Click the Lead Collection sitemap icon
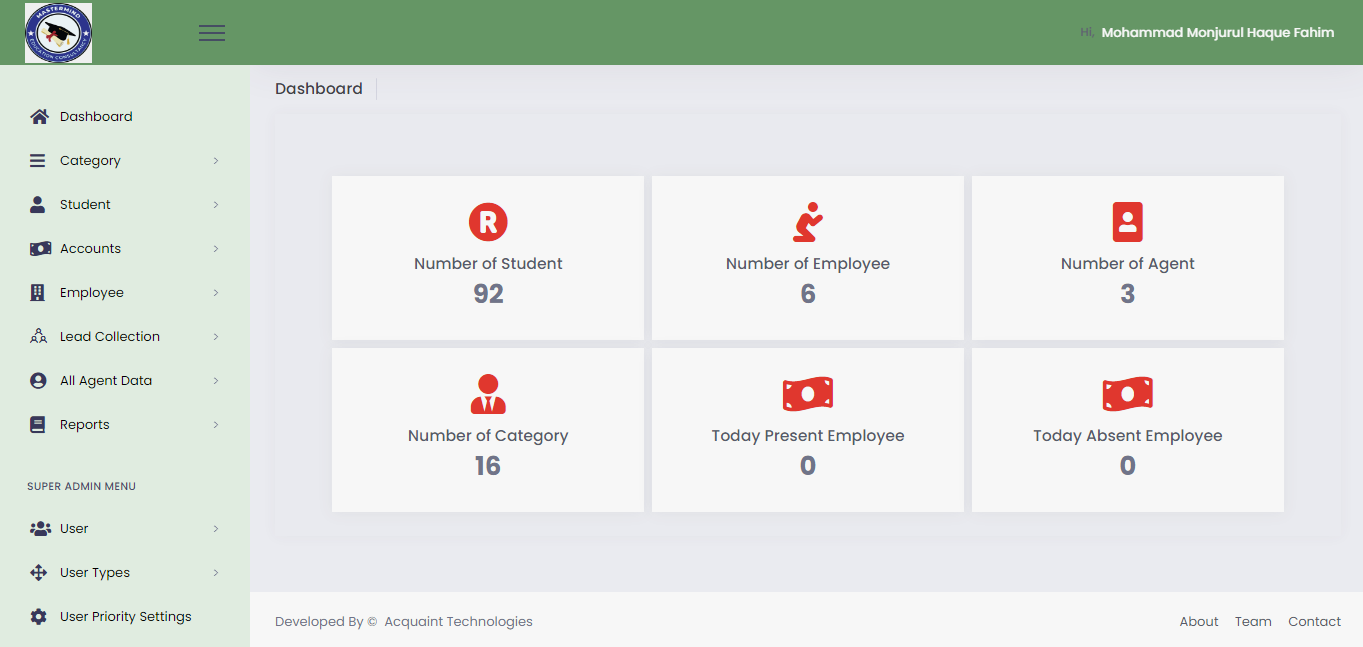The width and height of the screenshot is (1363, 647). 37,336
